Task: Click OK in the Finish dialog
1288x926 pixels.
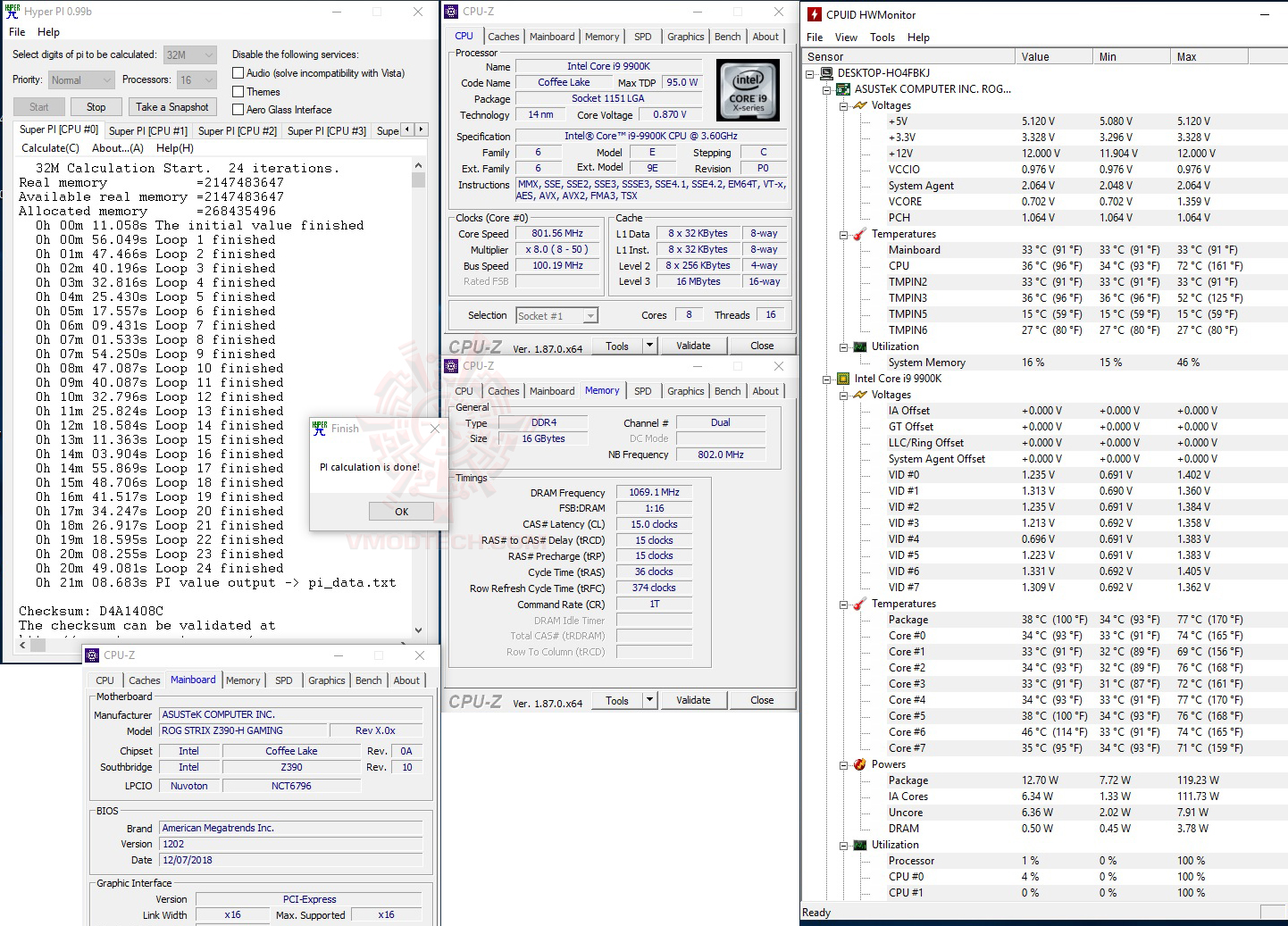Action: [x=402, y=512]
